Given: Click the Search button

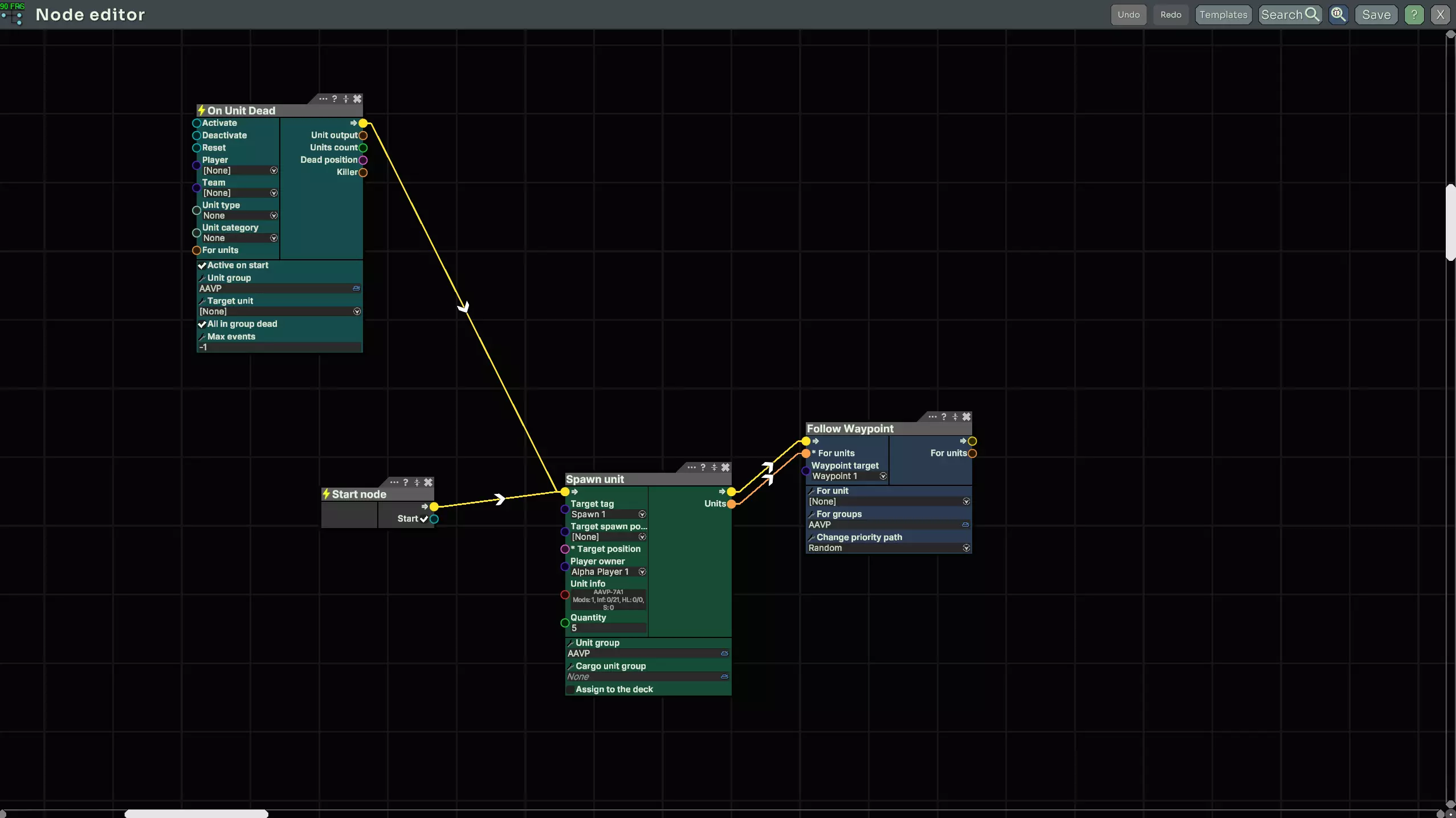Looking at the screenshot, I should [1290, 15].
